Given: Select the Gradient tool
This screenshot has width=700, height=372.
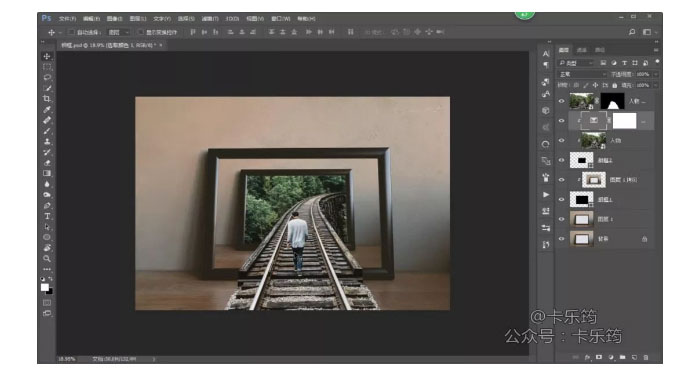Looking at the screenshot, I should coord(47,173).
